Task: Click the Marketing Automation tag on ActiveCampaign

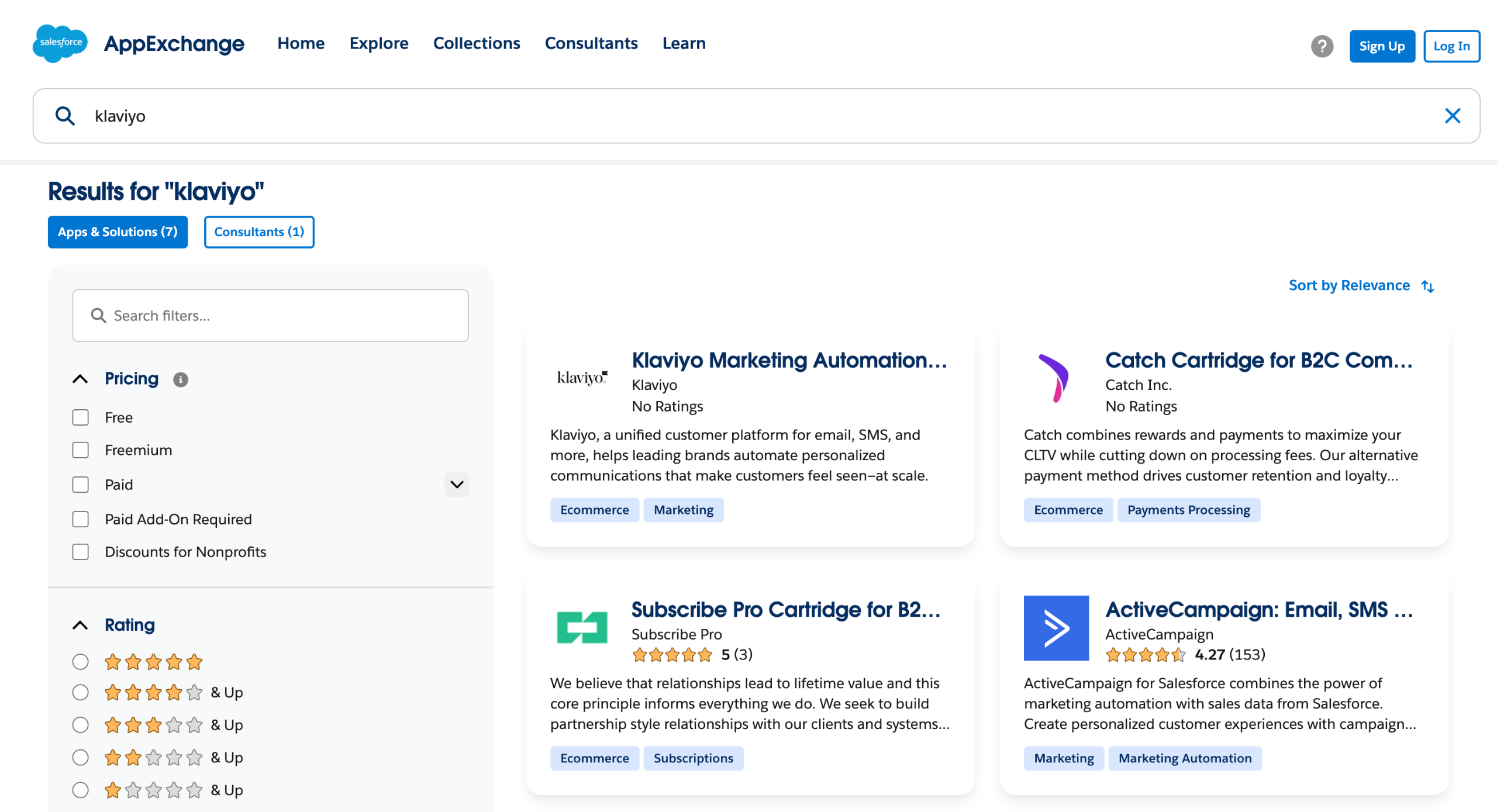Action: point(1184,758)
